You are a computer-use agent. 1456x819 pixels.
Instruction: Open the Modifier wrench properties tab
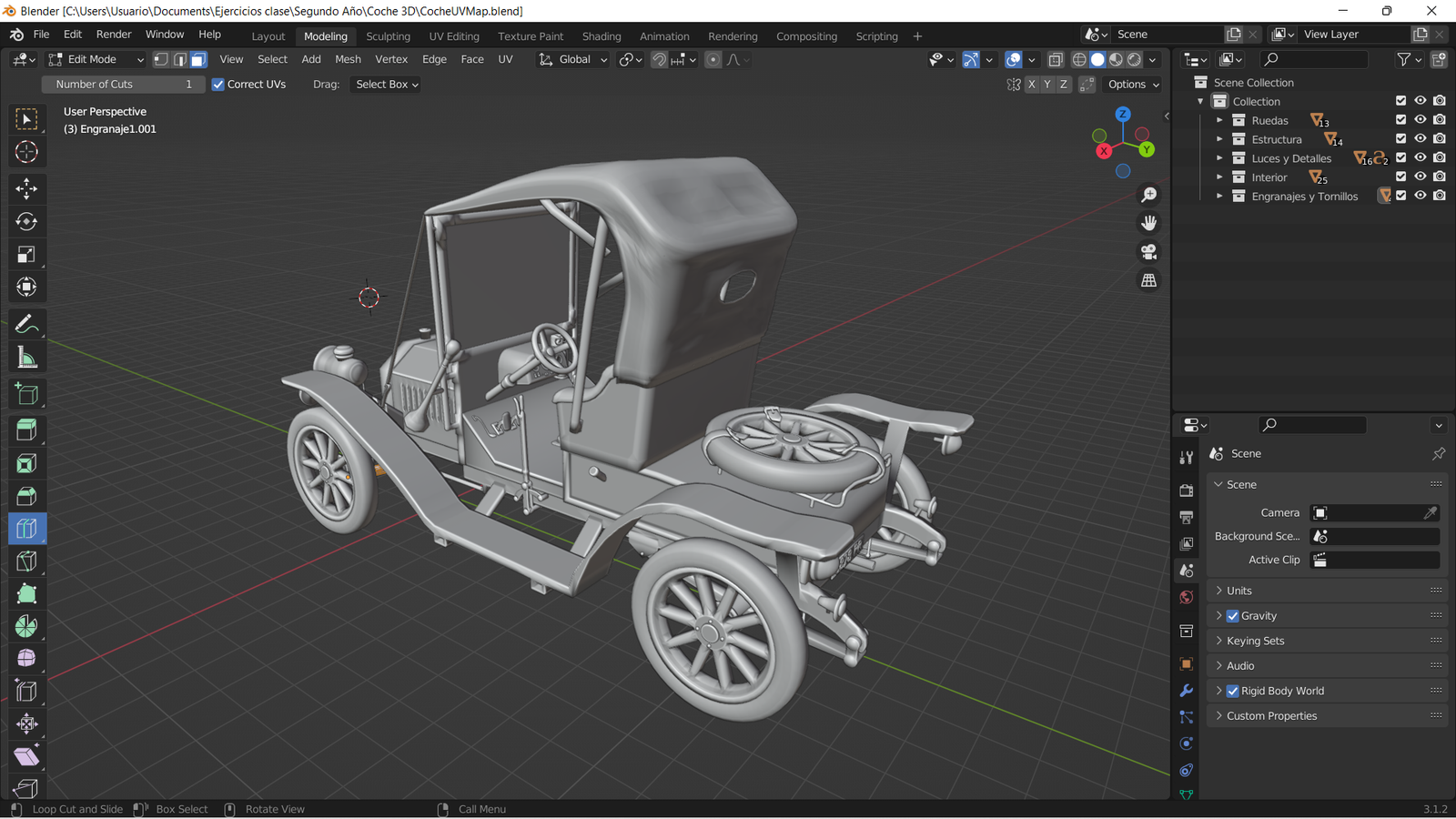1186,691
